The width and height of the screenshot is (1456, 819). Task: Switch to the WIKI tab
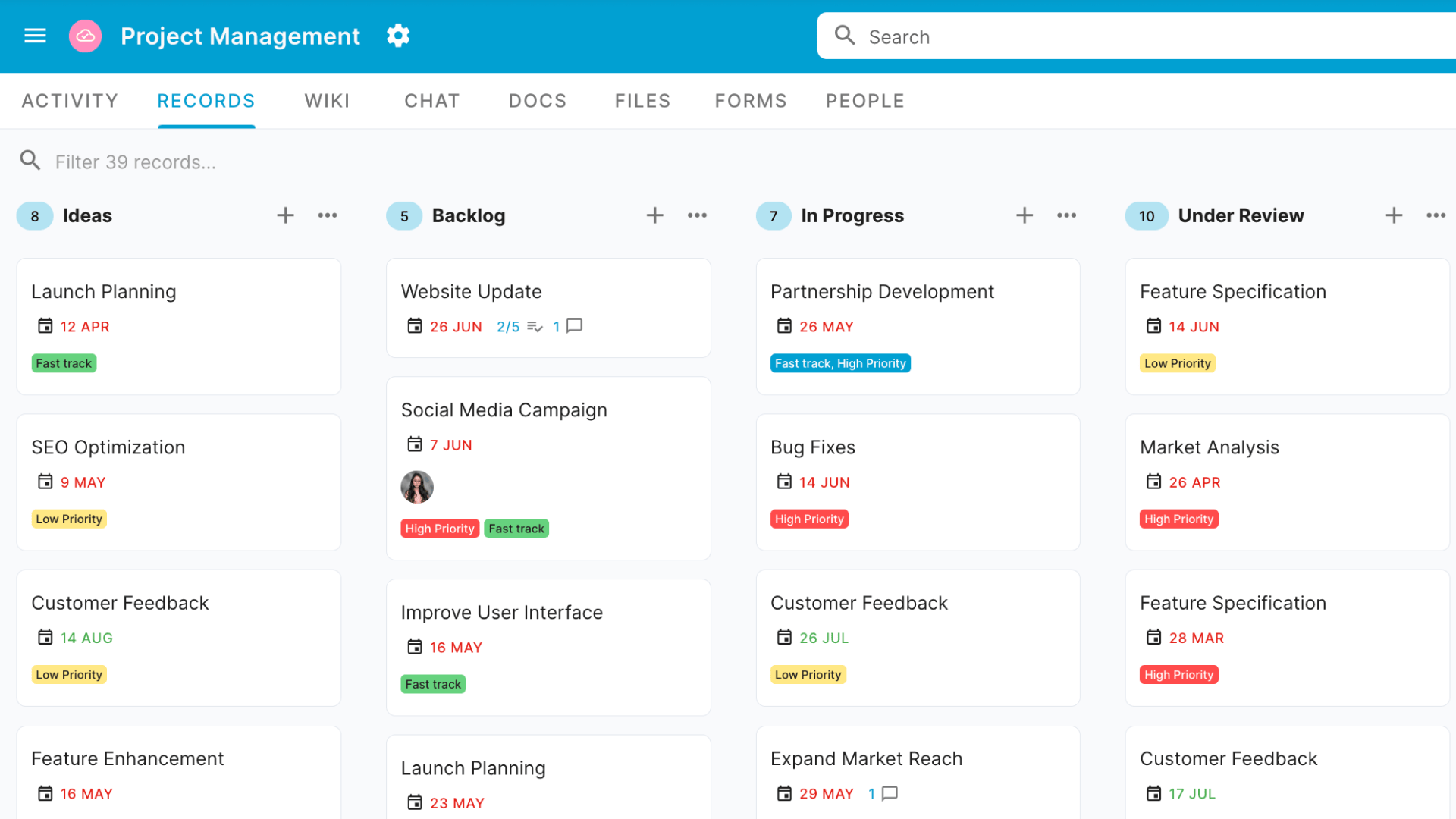[x=327, y=100]
